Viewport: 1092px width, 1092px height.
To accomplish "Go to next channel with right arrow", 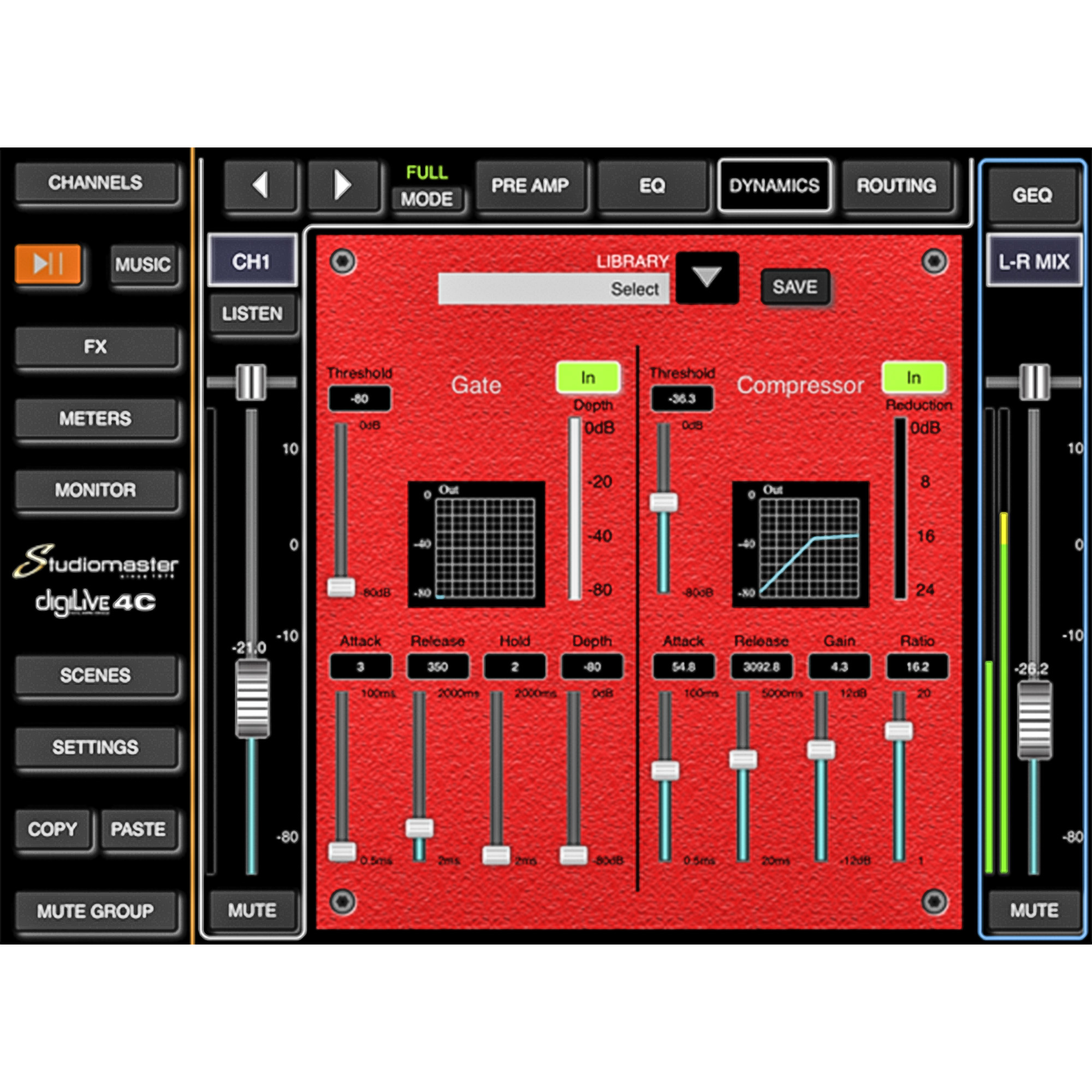I will pyautogui.click(x=342, y=186).
